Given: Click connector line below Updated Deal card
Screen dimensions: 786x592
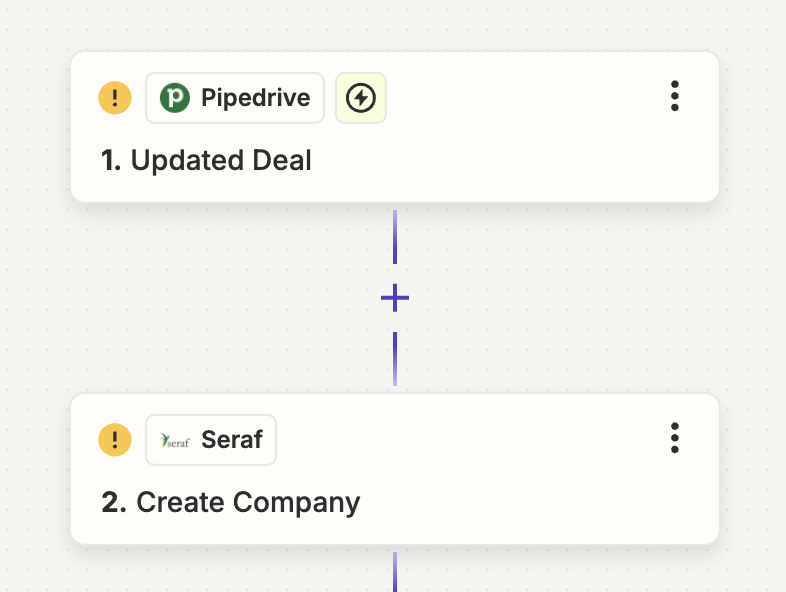Looking at the screenshot, I should [395, 237].
